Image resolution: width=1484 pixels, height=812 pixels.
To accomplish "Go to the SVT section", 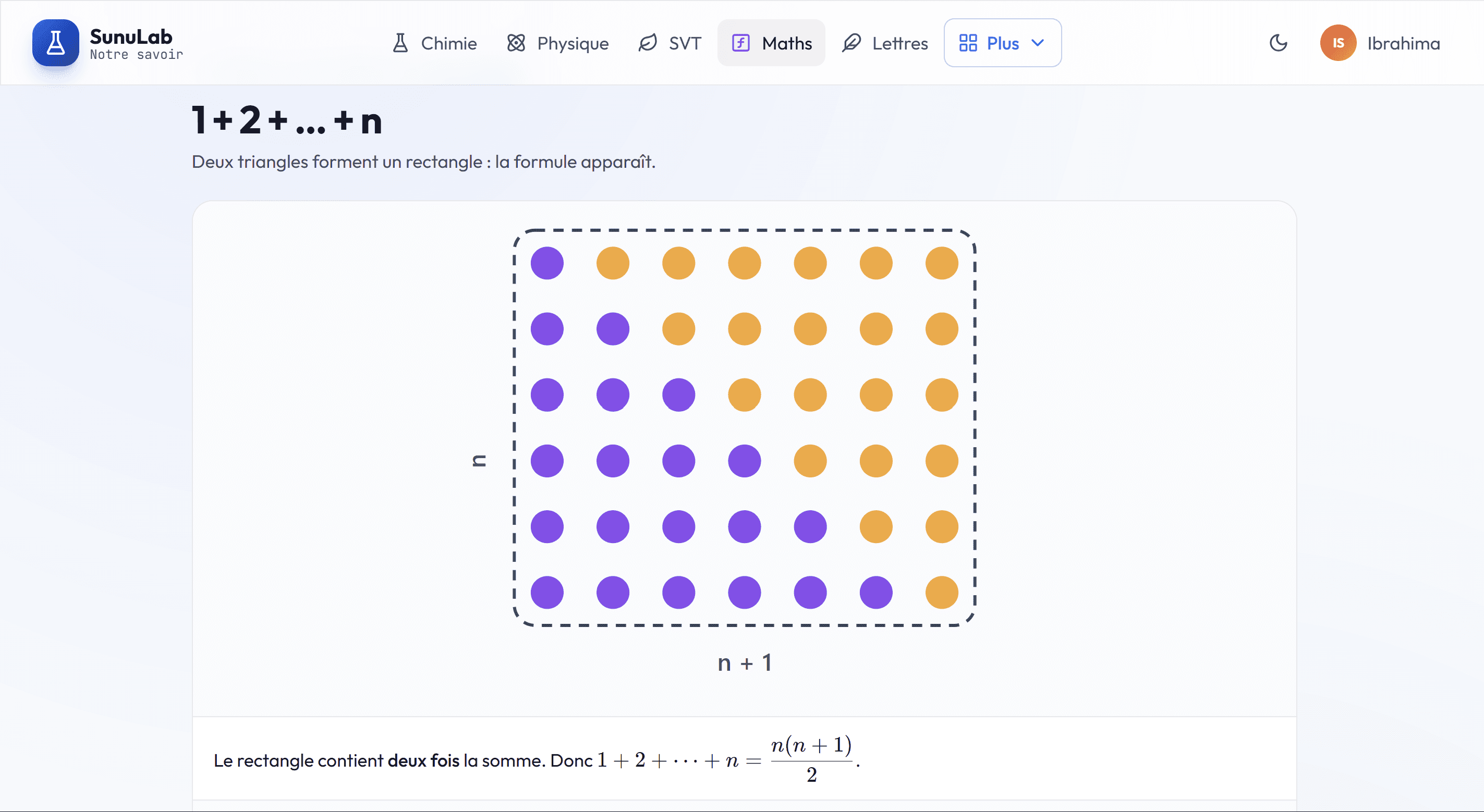I will pos(670,43).
